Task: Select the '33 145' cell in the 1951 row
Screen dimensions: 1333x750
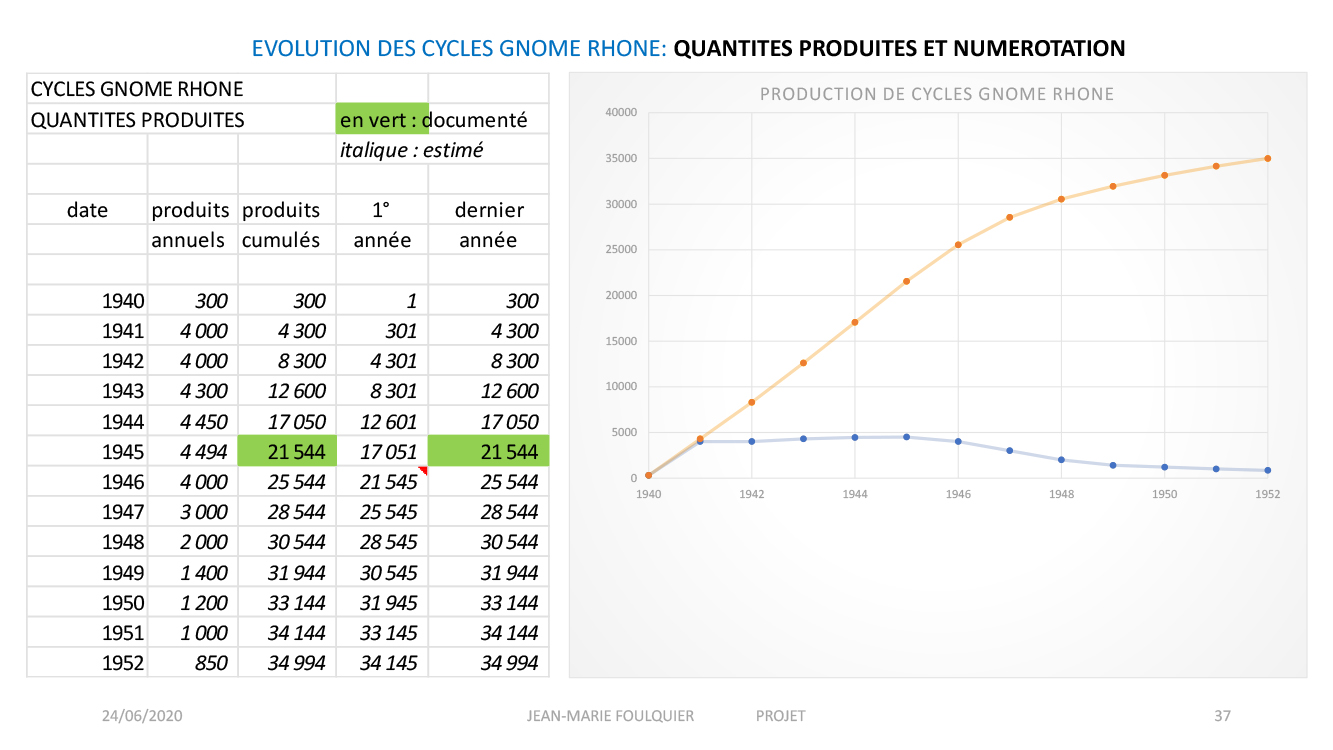Action: tap(383, 632)
